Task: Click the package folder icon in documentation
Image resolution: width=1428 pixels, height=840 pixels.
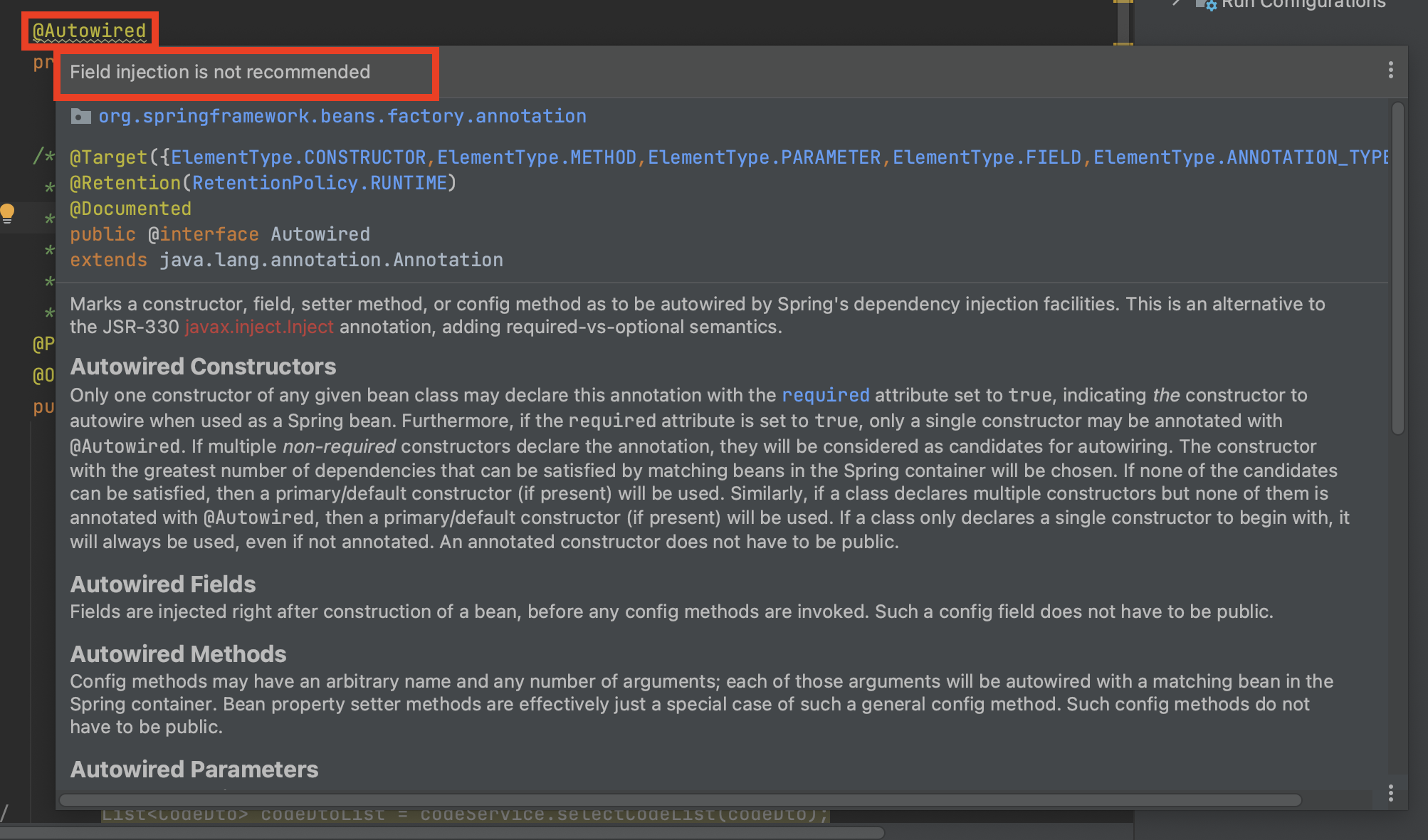Action: tap(80, 117)
